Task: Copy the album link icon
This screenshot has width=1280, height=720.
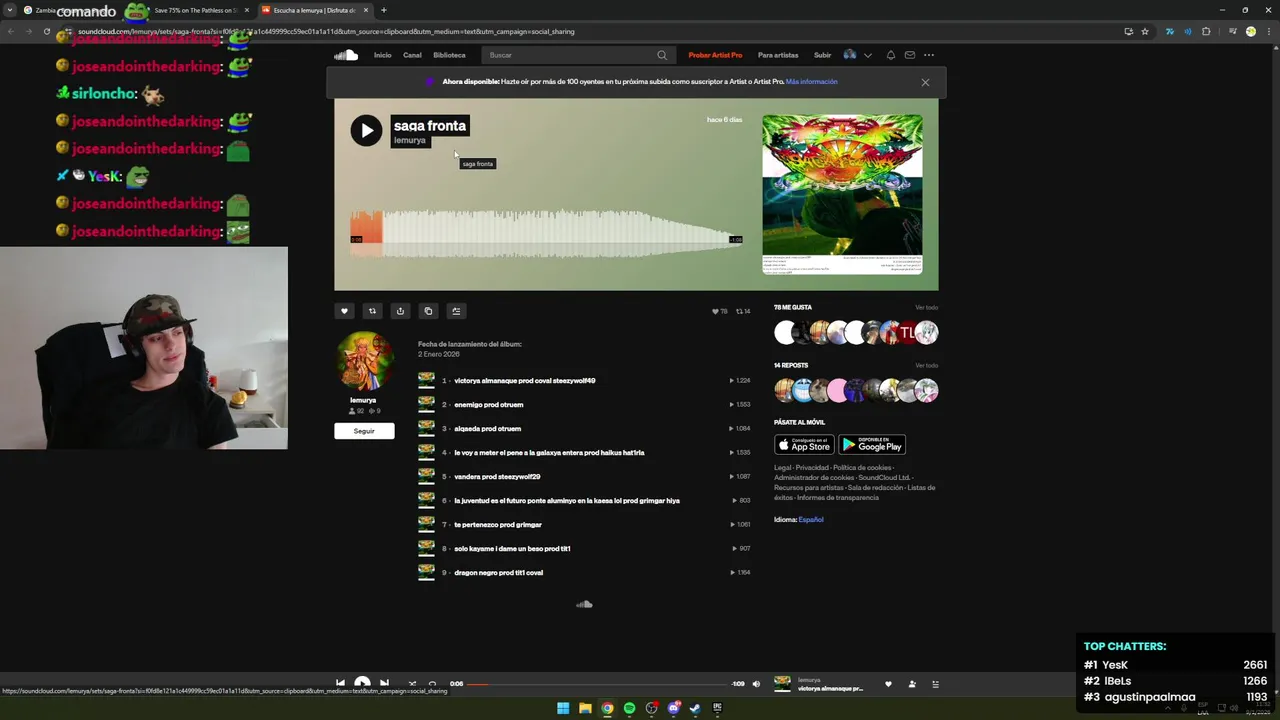Action: pos(428,311)
